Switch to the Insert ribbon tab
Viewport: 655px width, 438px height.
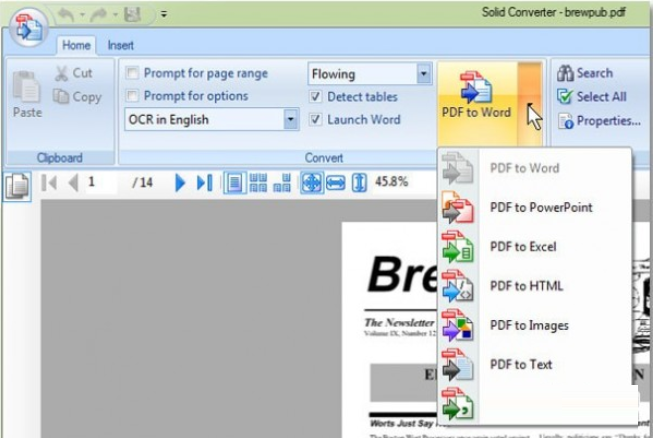(120, 45)
